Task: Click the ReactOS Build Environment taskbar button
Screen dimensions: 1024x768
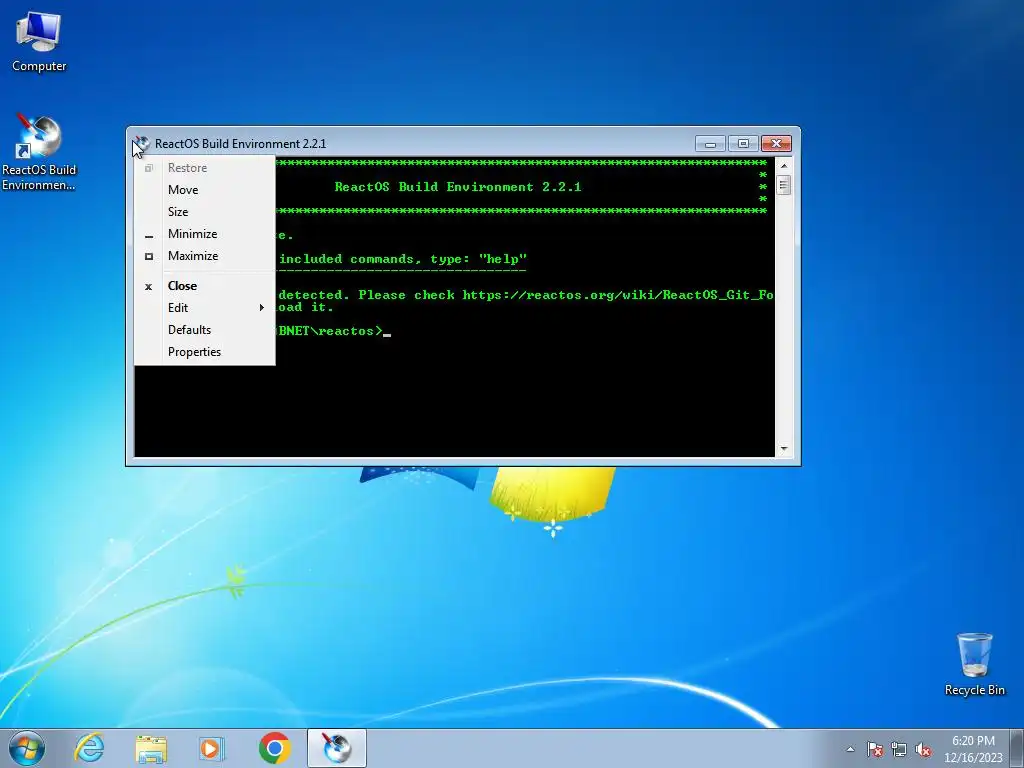Action: point(337,748)
